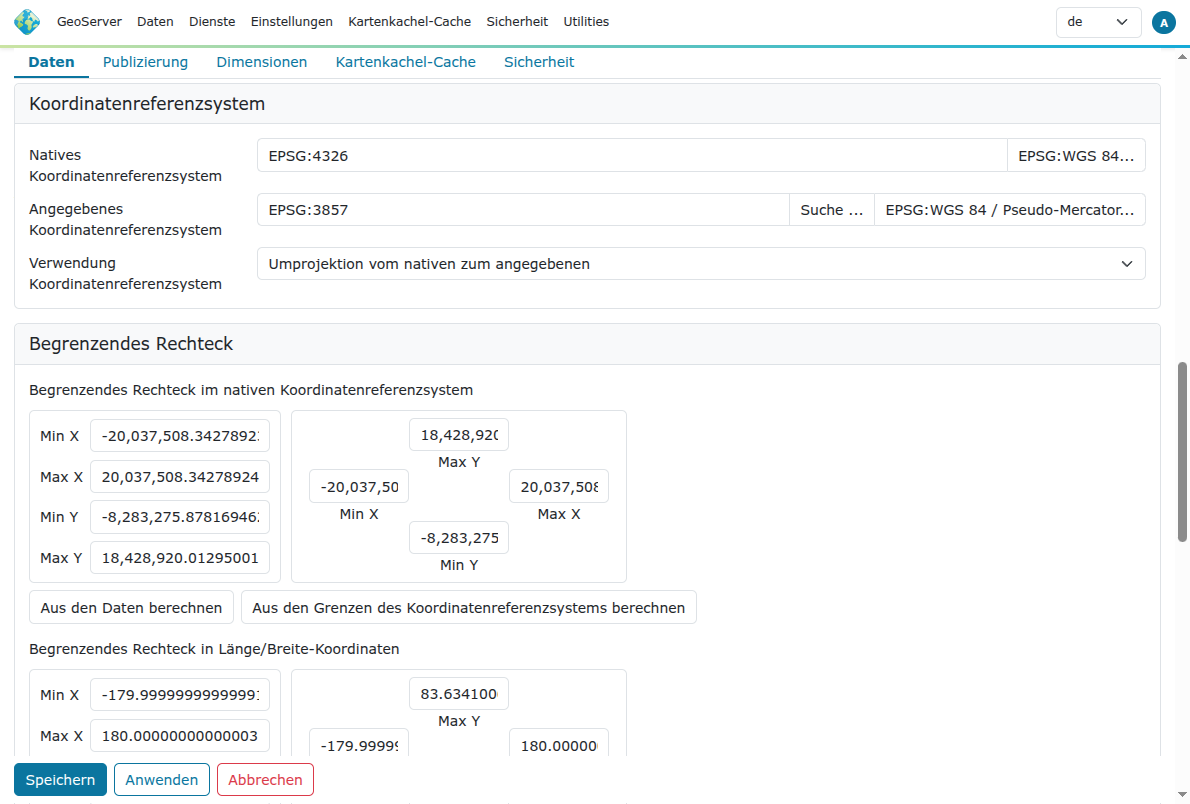Open the EPSG:WGS 84 native CRS link
Screen dimensions: 1190x804
pos(1076,155)
